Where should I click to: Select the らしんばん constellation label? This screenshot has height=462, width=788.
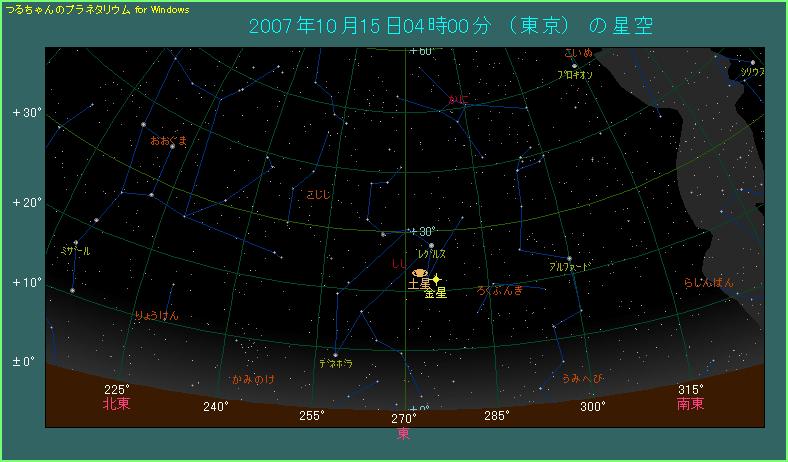[x=708, y=283]
